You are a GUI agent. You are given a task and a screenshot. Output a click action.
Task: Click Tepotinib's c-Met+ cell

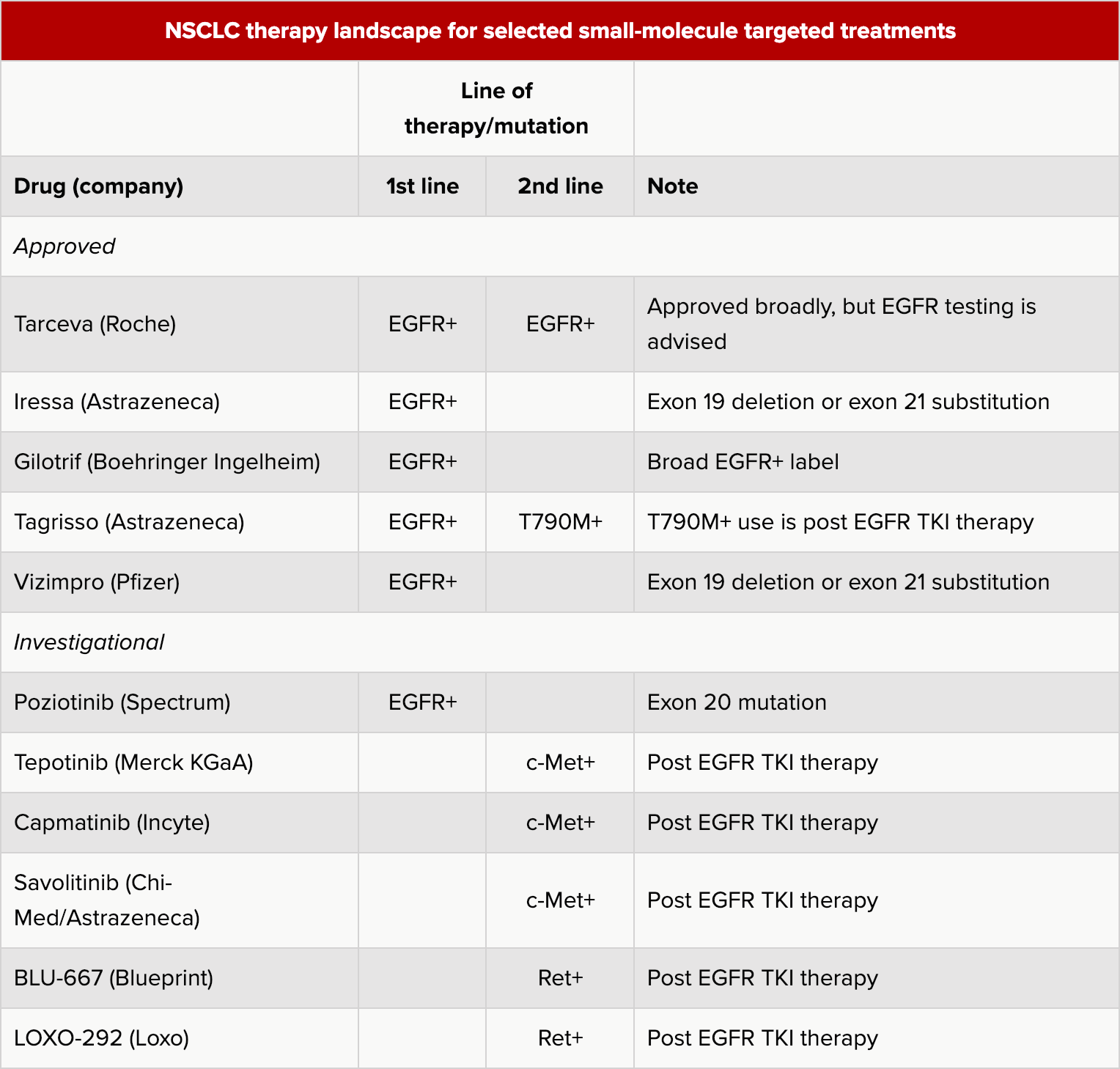(x=561, y=763)
